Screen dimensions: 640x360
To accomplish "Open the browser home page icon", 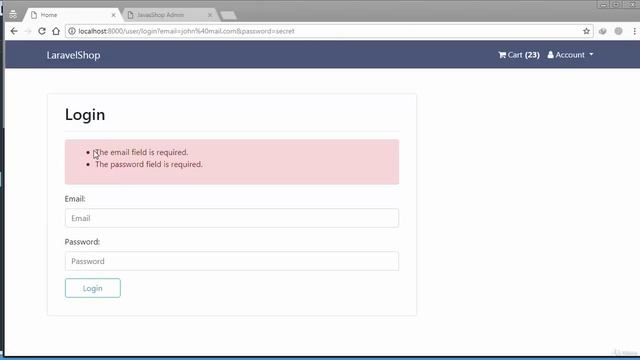I will [56, 31].
